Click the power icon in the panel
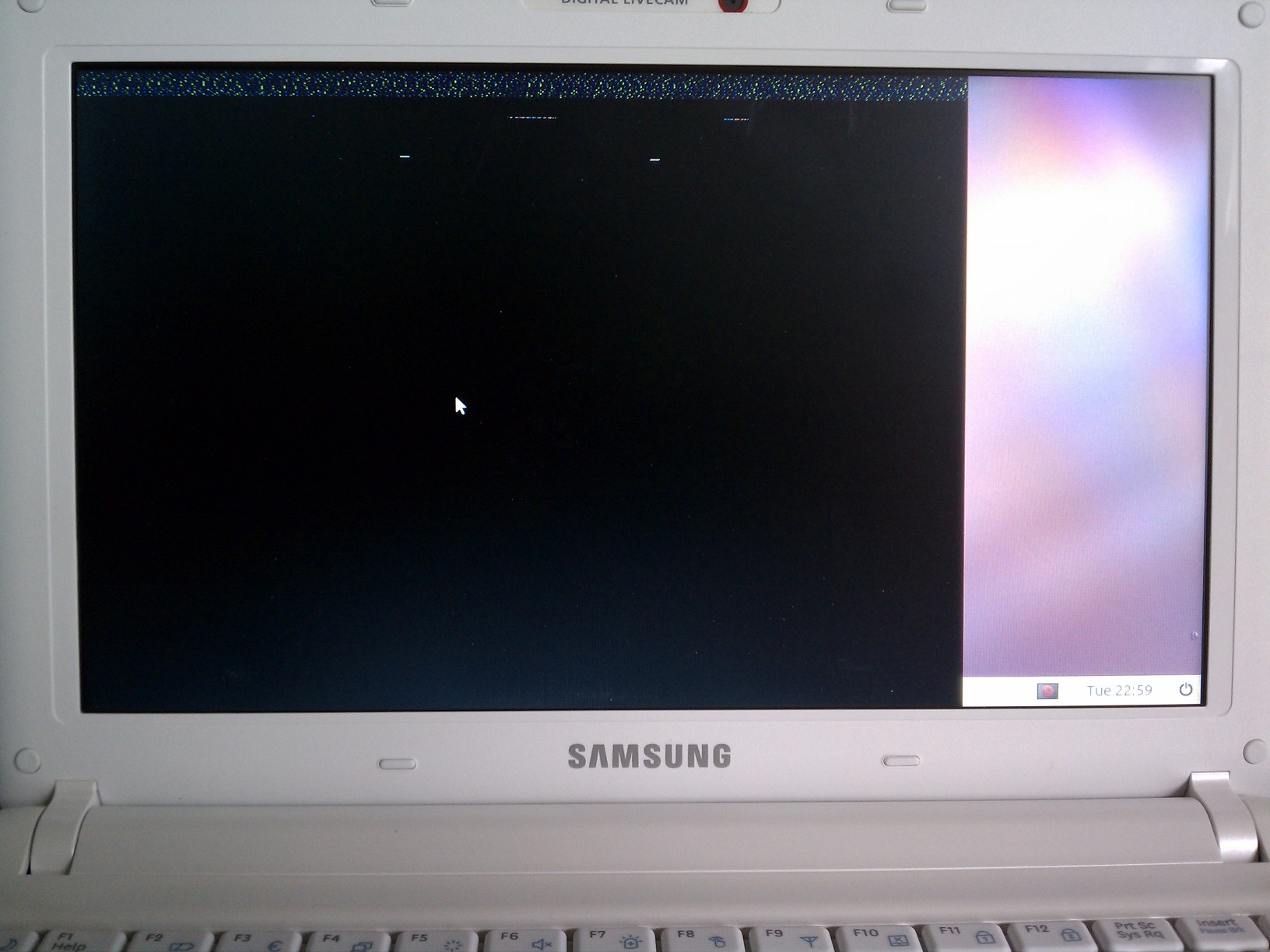1270x952 pixels. pos(1185,689)
